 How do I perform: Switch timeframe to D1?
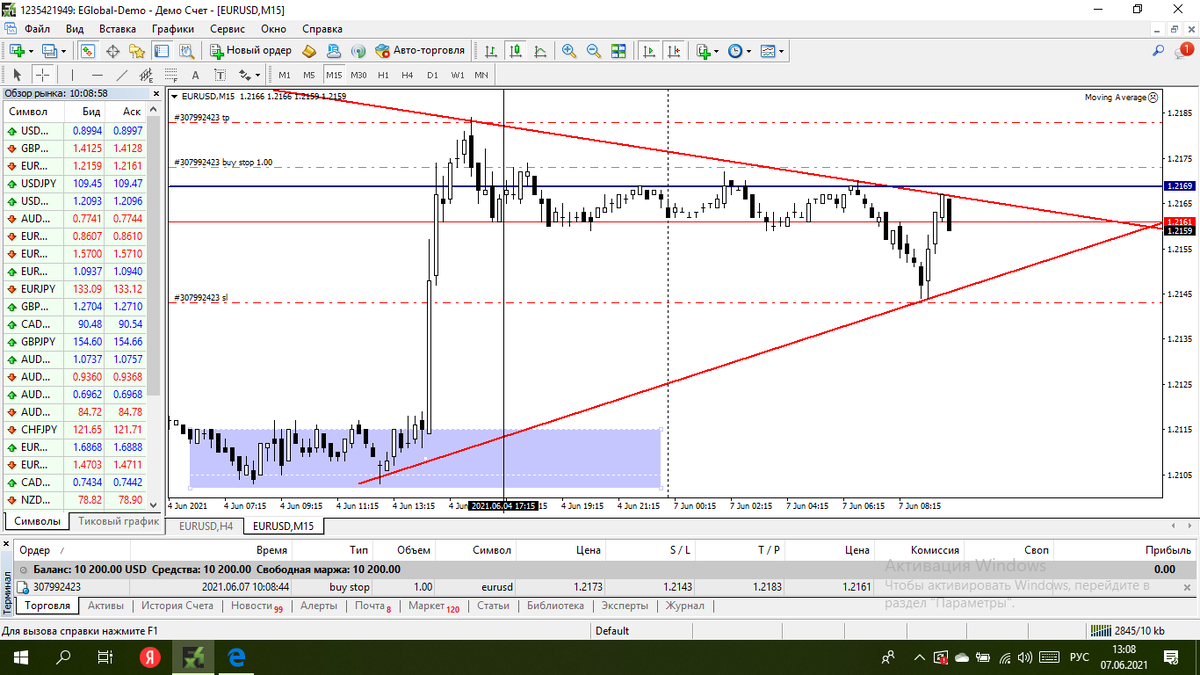point(432,75)
